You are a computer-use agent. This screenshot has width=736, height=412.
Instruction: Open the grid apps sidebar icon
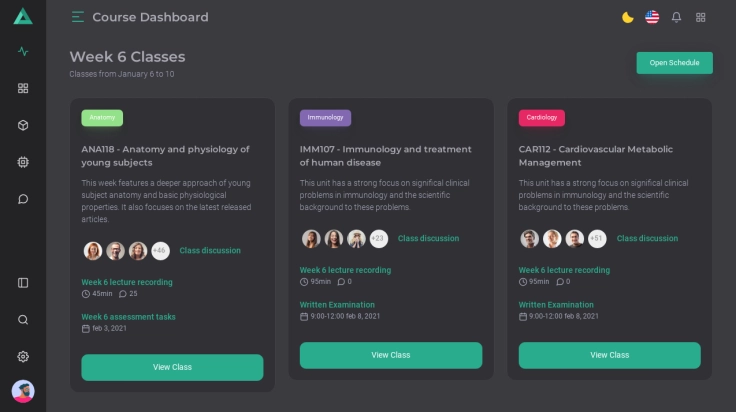23,88
